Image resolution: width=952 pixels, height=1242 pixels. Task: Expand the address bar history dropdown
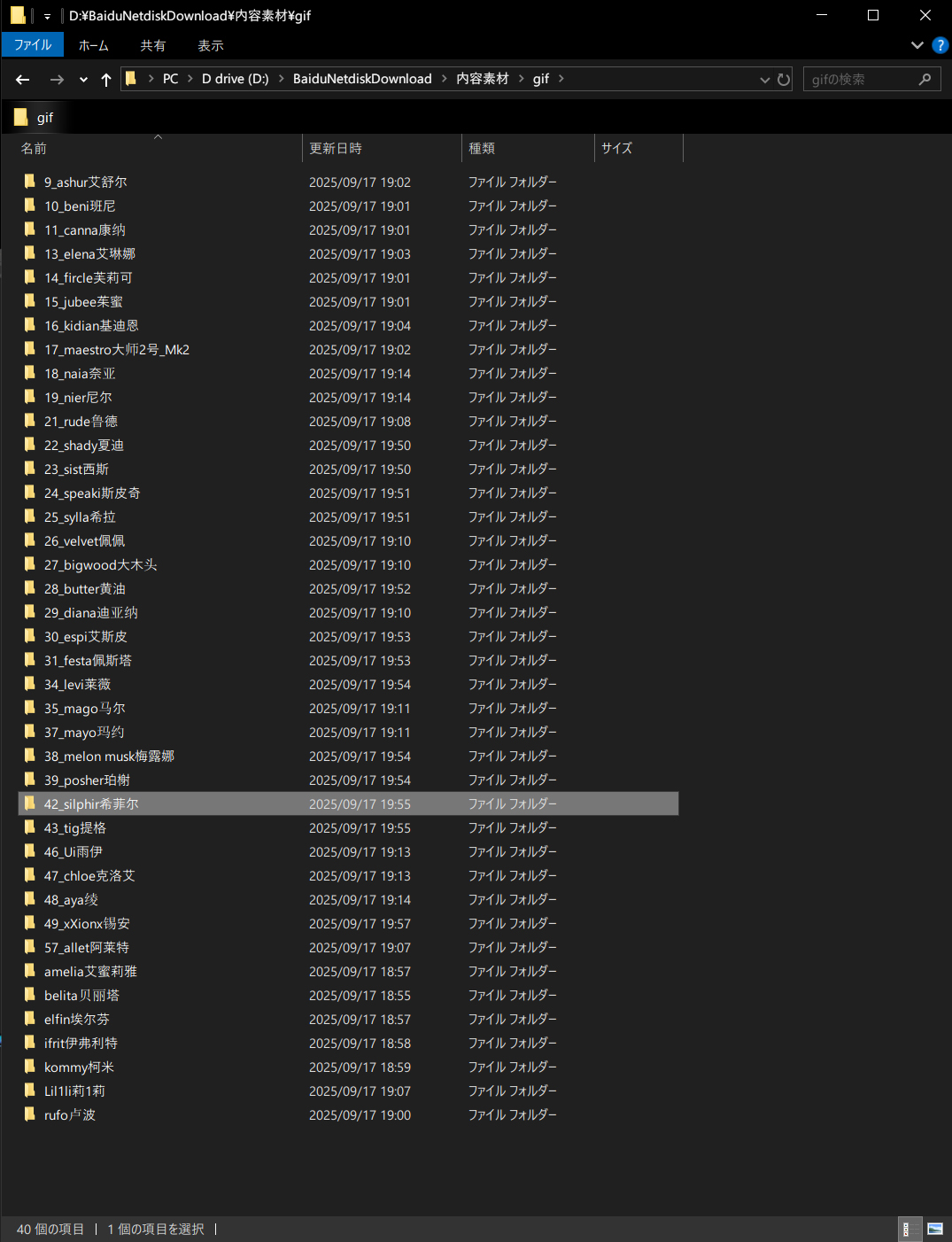(x=764, y=80)
